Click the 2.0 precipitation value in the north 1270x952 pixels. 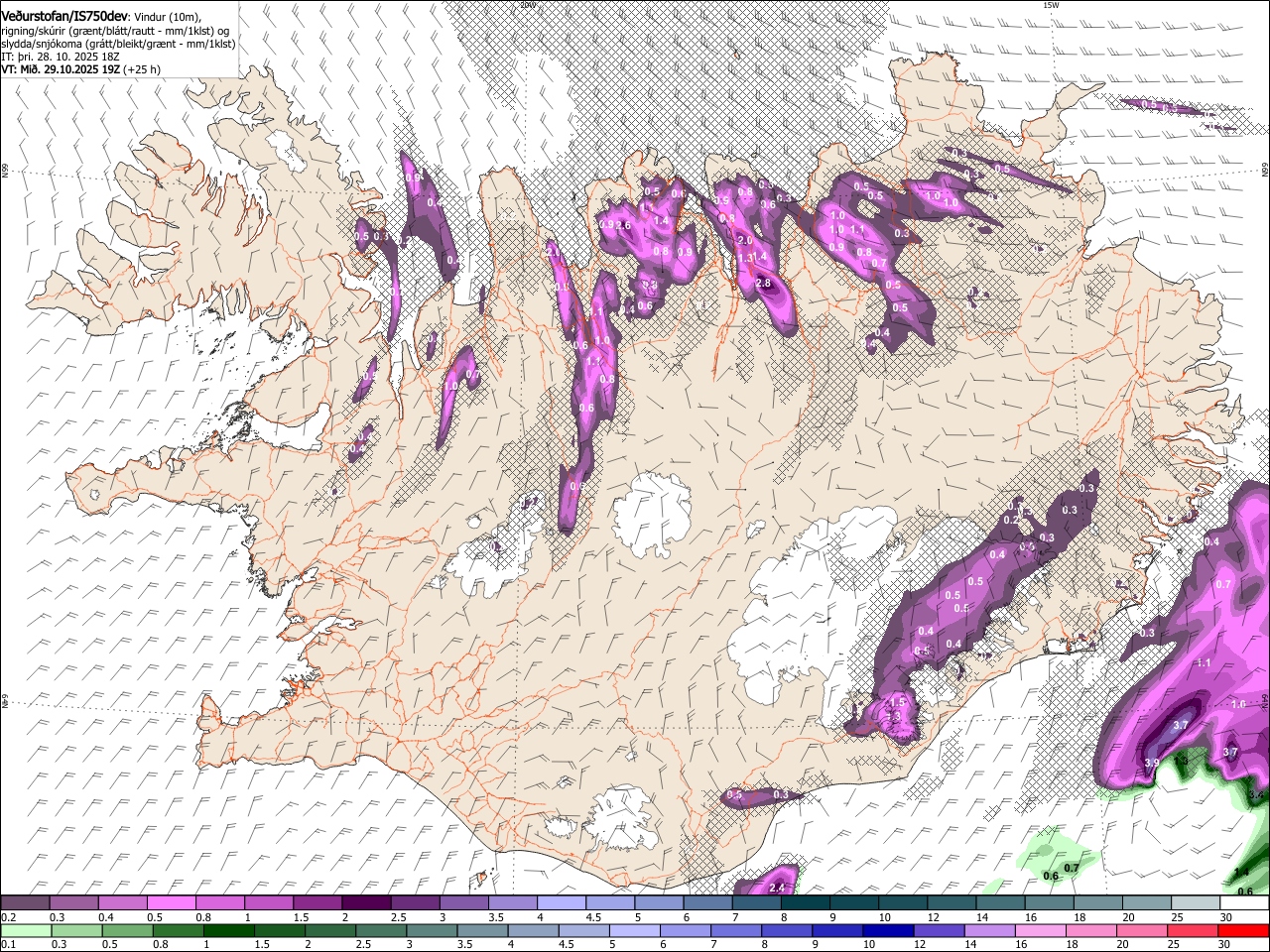point(745,241)
